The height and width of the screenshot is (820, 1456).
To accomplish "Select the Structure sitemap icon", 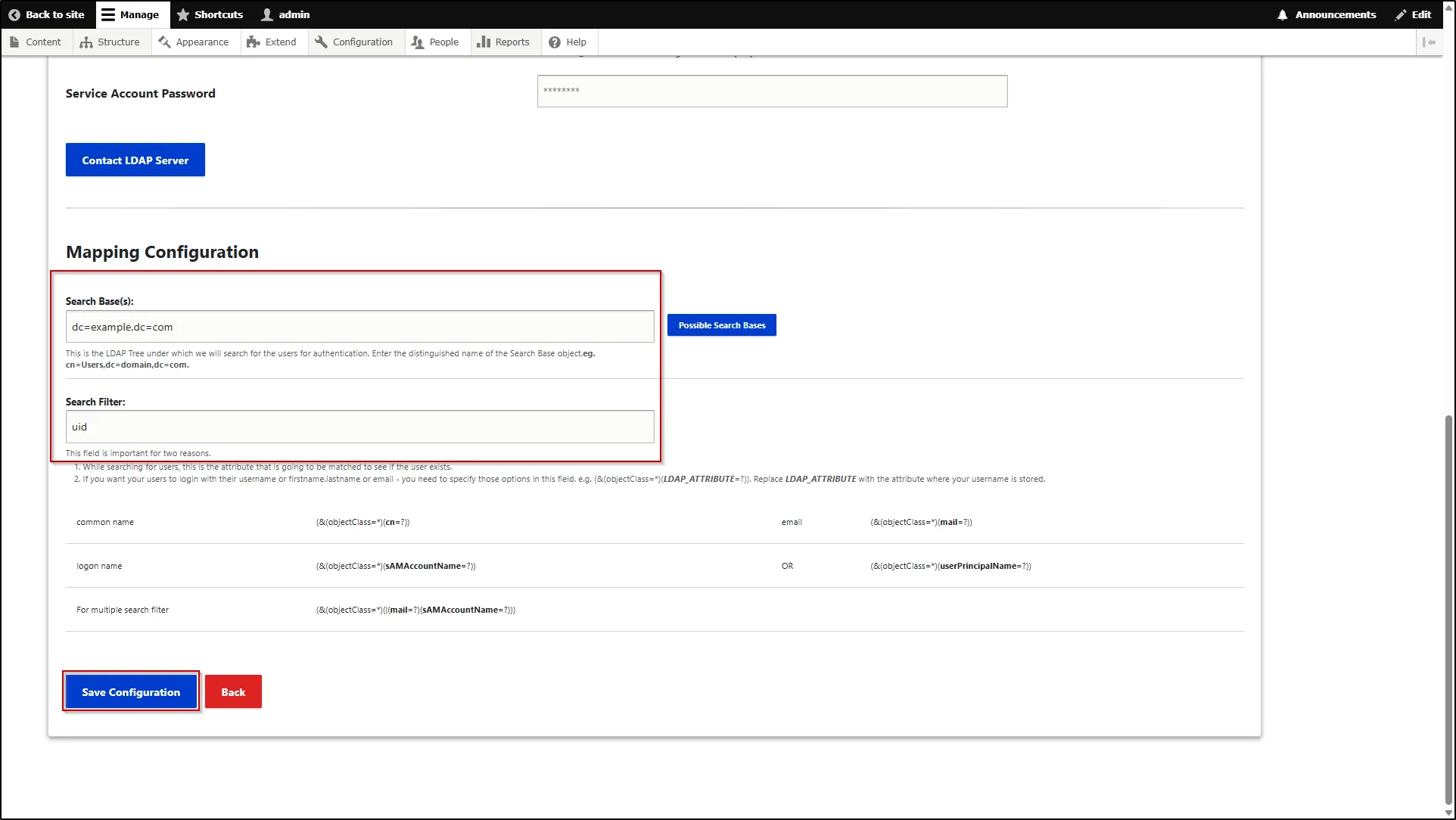I will 88,42.
